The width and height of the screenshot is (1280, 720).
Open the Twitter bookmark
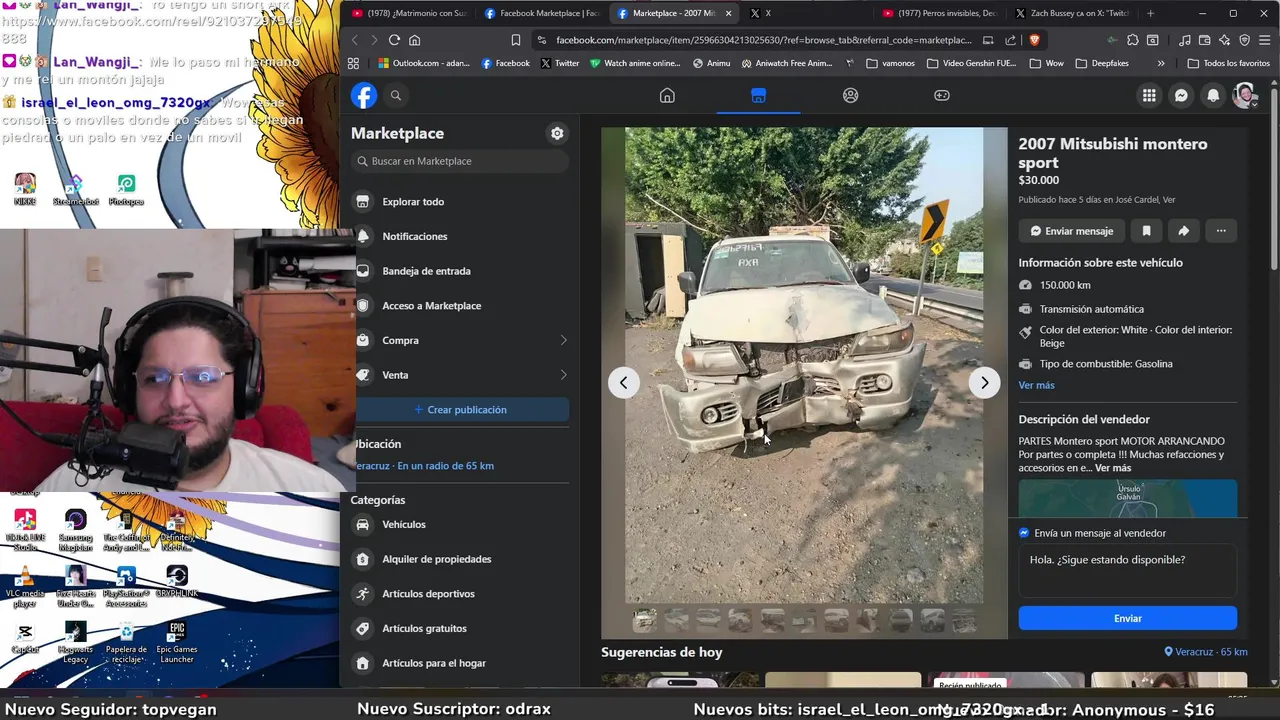pos(560,63)
